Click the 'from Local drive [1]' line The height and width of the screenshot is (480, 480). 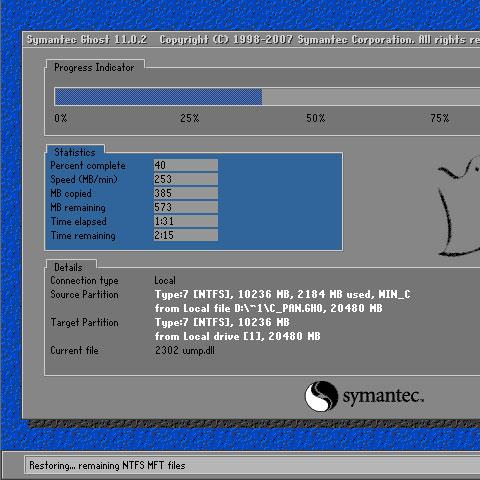(x=238, y=336)
